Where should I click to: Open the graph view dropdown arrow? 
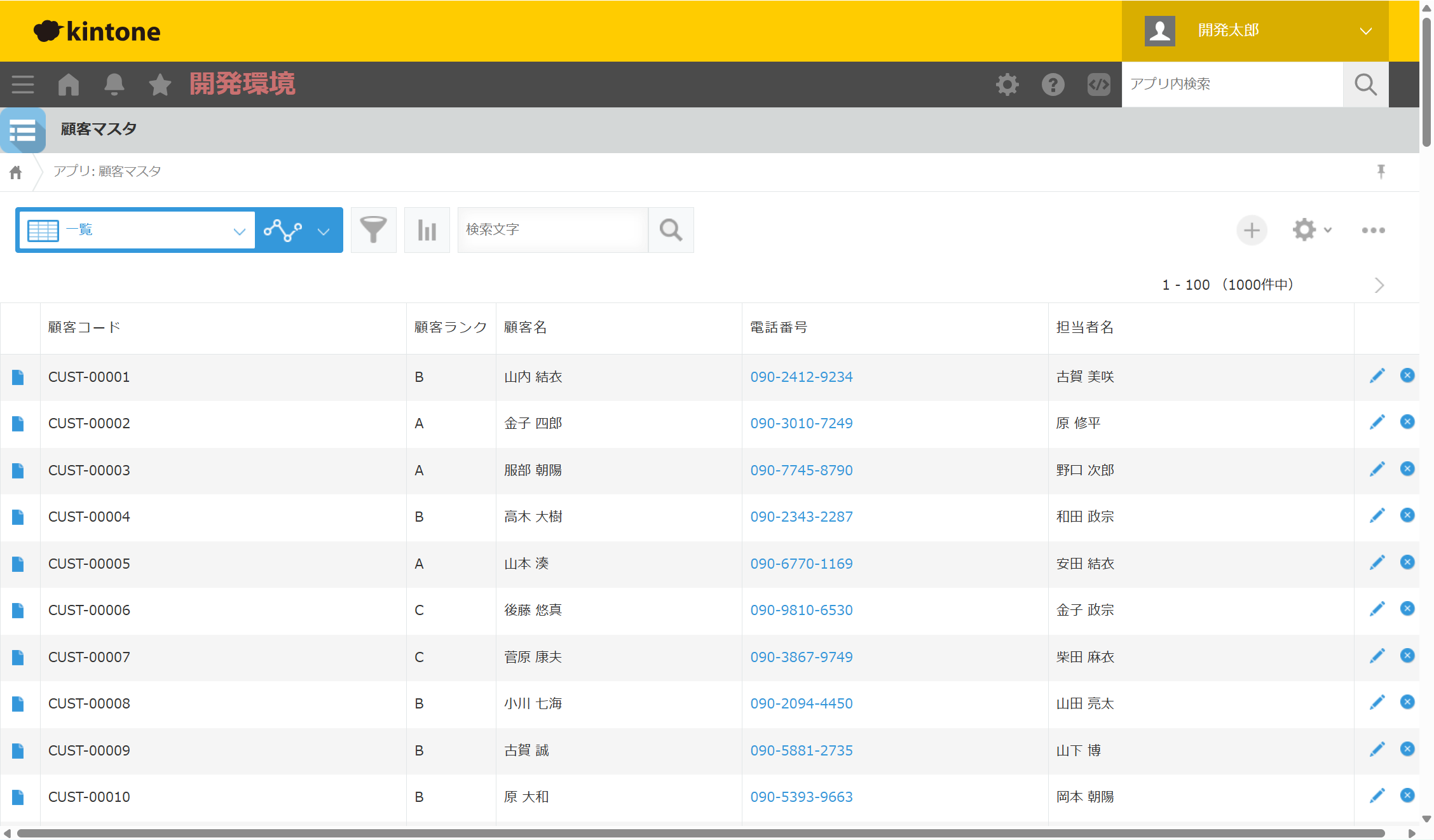324,231
